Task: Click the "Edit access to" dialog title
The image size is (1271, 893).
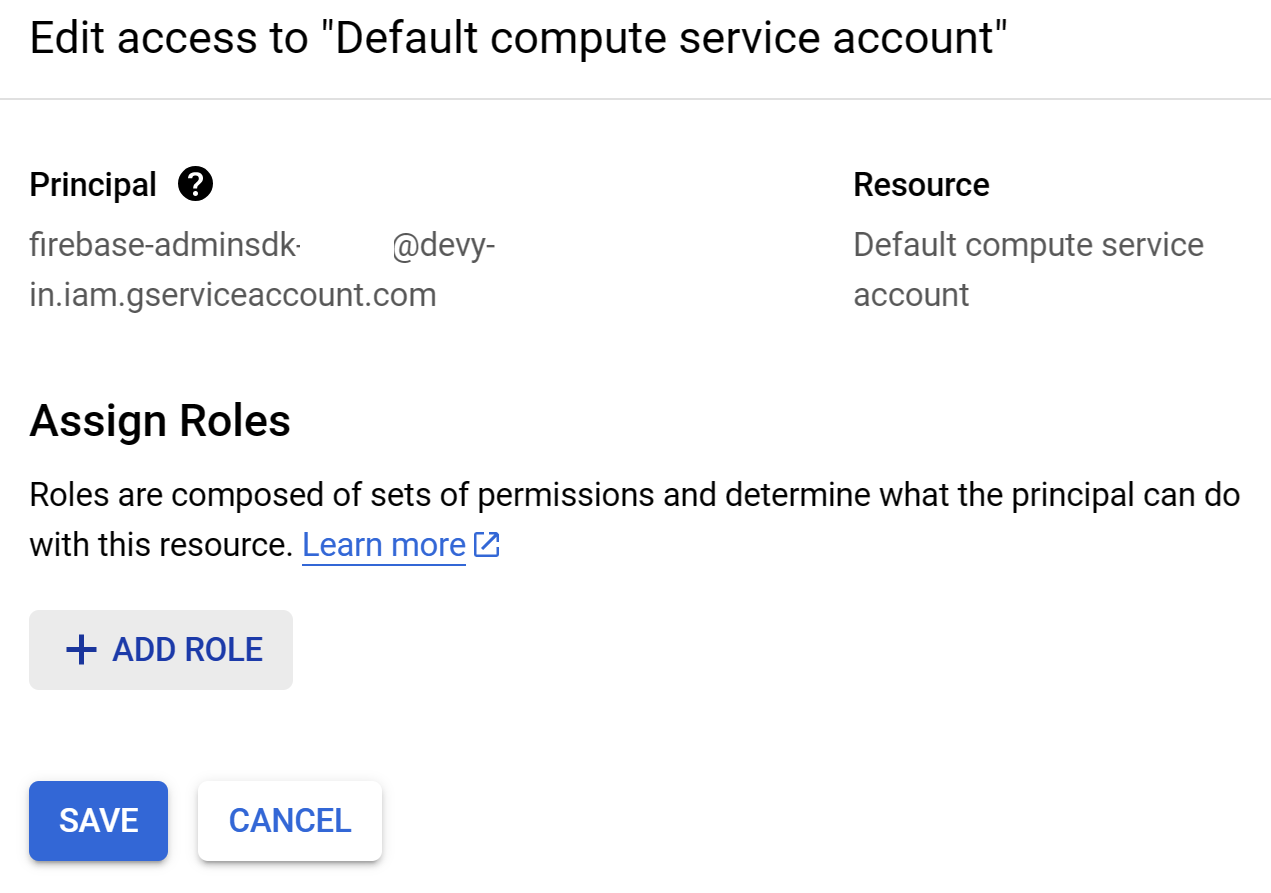Action: tap(518, 38)
